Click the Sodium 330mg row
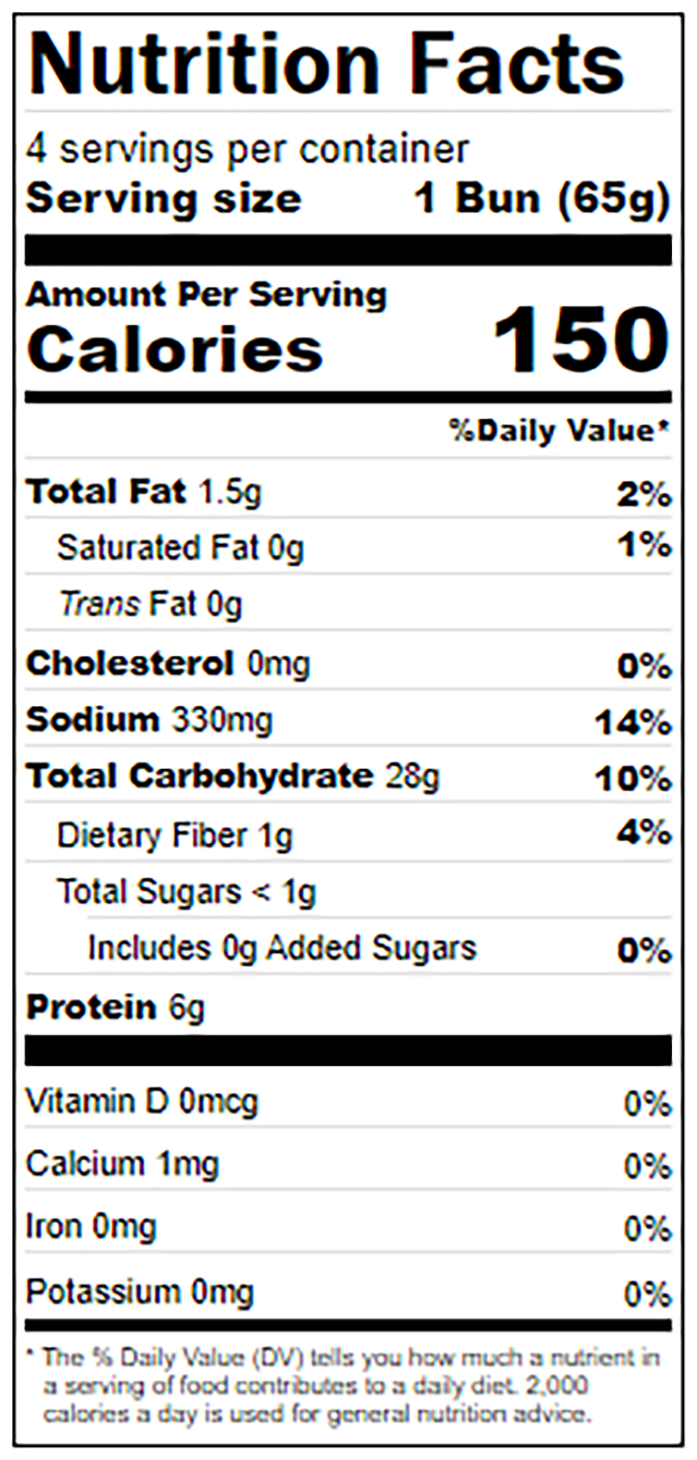697x1460 pixels. [x=348, y=720]
